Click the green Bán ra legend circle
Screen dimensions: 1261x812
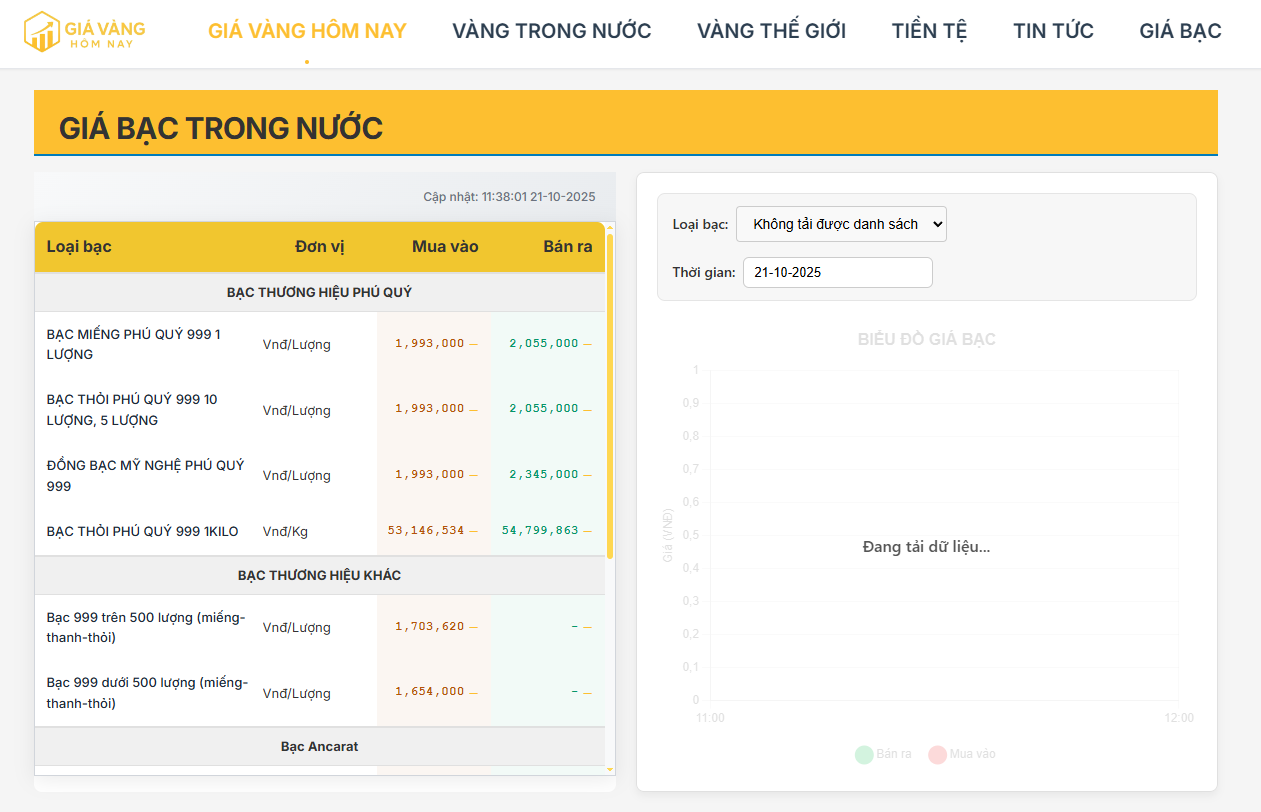click(x=864, y=754)
